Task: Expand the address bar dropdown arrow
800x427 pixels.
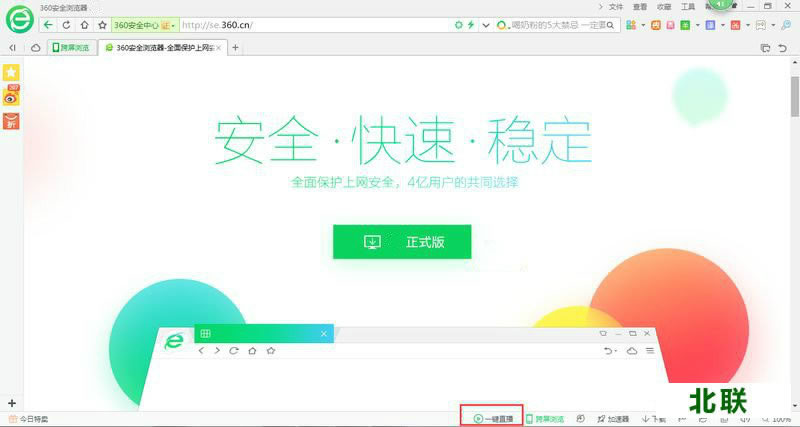Action: click(486, 24)
